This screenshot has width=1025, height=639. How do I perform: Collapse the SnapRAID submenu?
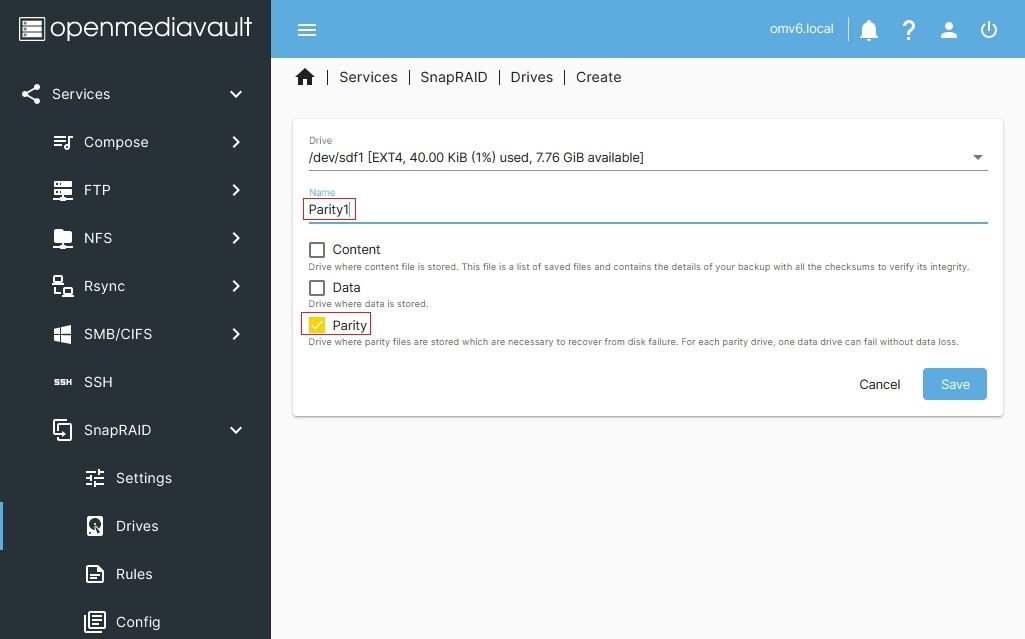236,430
